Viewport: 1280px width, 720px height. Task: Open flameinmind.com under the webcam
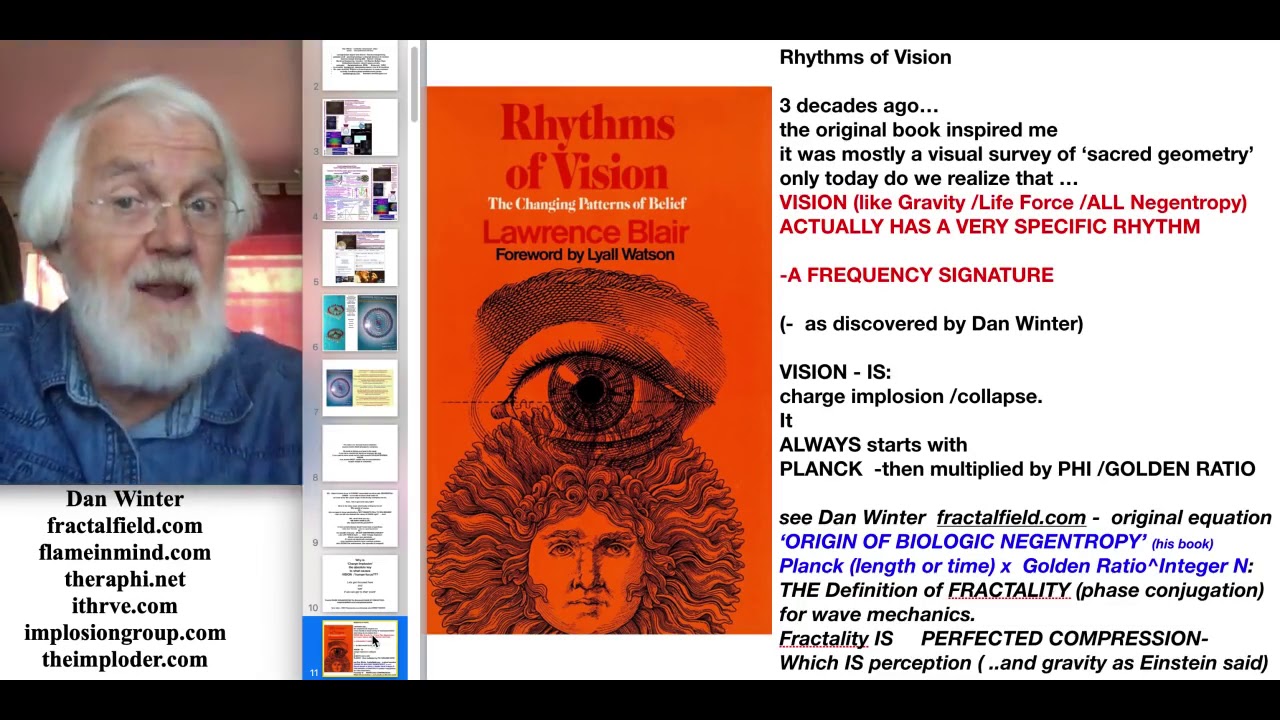click(x=125, y=553)
